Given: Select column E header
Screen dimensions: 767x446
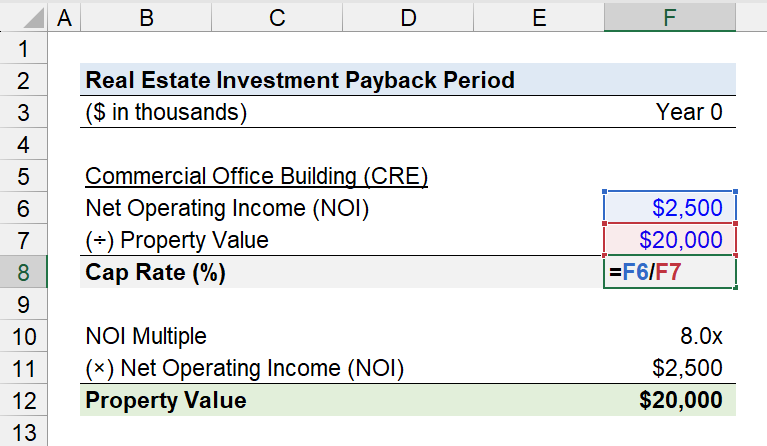Looking at the screenshot, I should (x=539, y=18).
